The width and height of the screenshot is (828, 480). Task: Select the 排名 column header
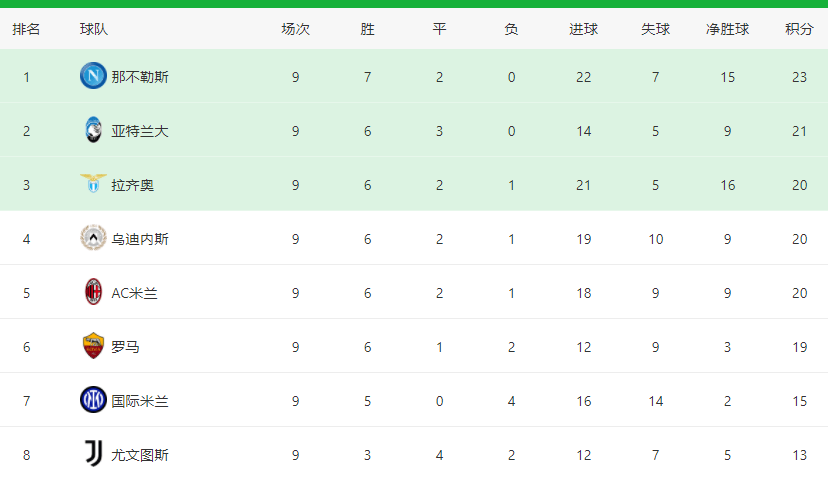26,29
